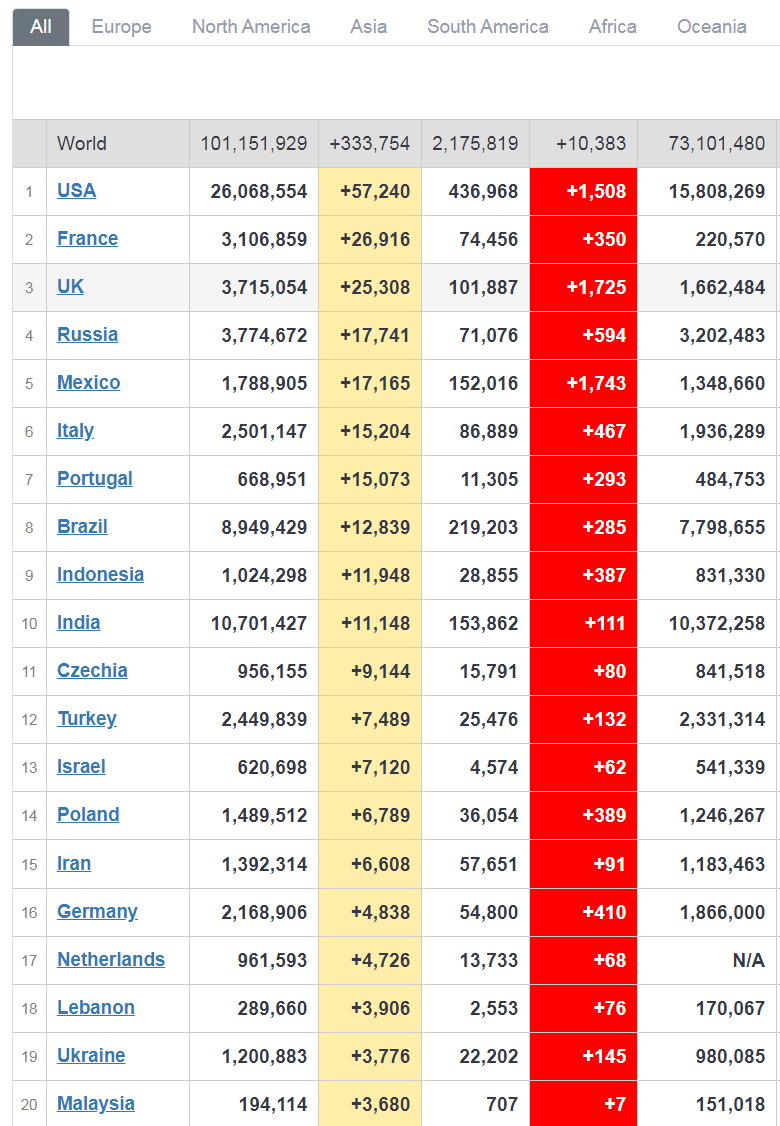Switch to the Europe tab
This screenshot has height=1126, width=780.
(x=121, y=27)
